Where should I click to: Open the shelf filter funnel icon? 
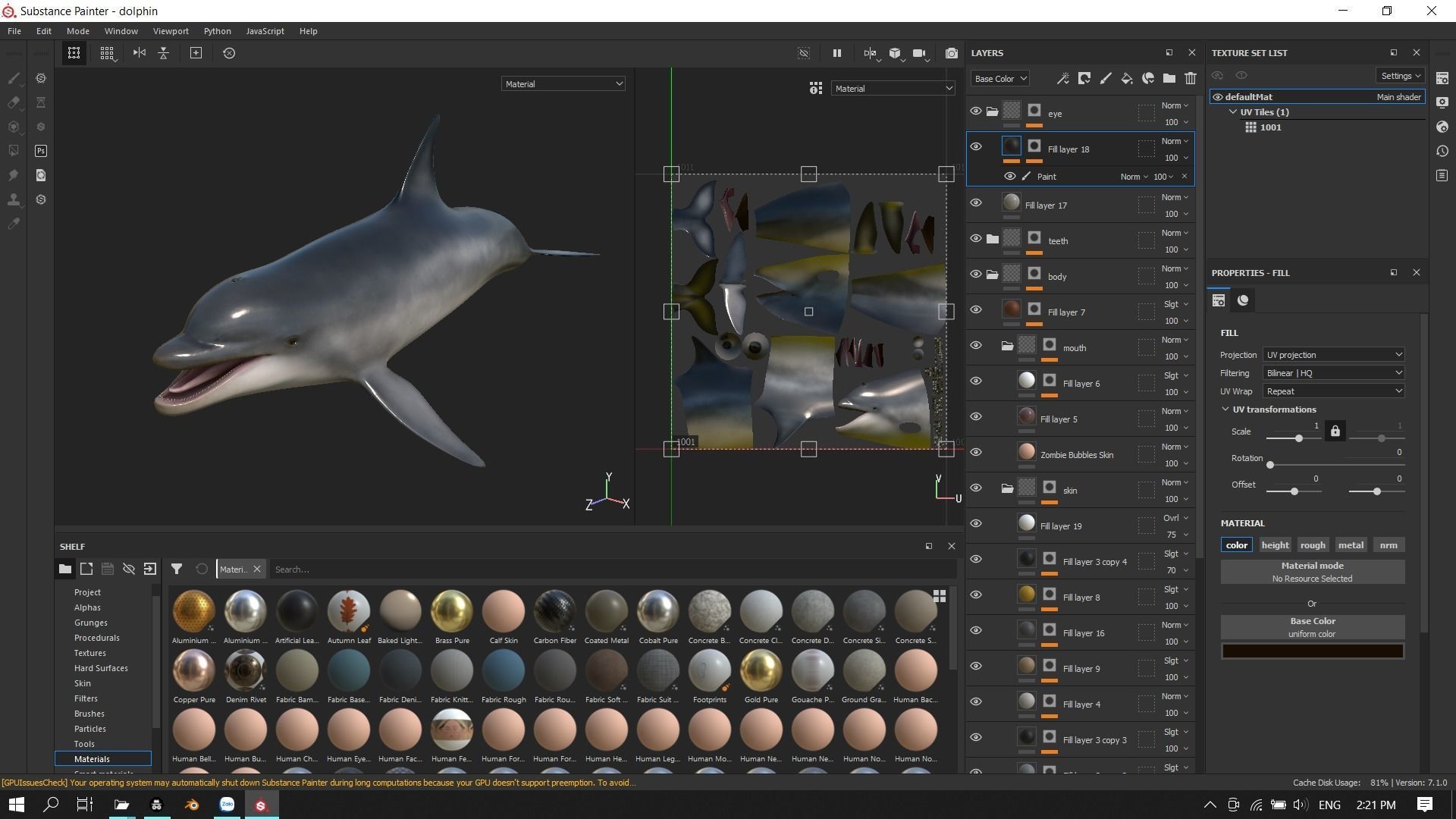pyautogui.click(x=177, y=569)
